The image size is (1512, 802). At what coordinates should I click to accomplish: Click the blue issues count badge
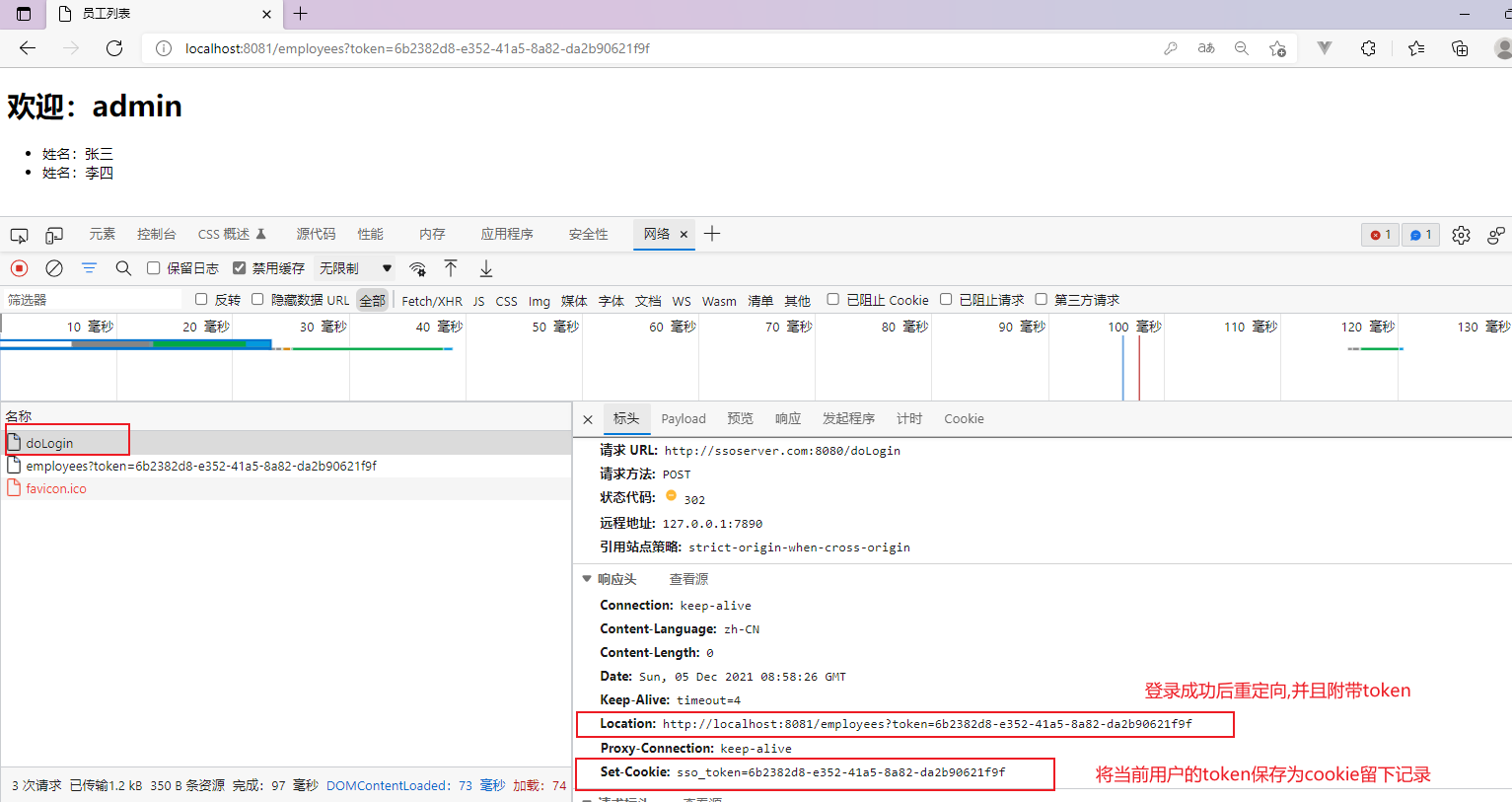[x=1420, y=235]
